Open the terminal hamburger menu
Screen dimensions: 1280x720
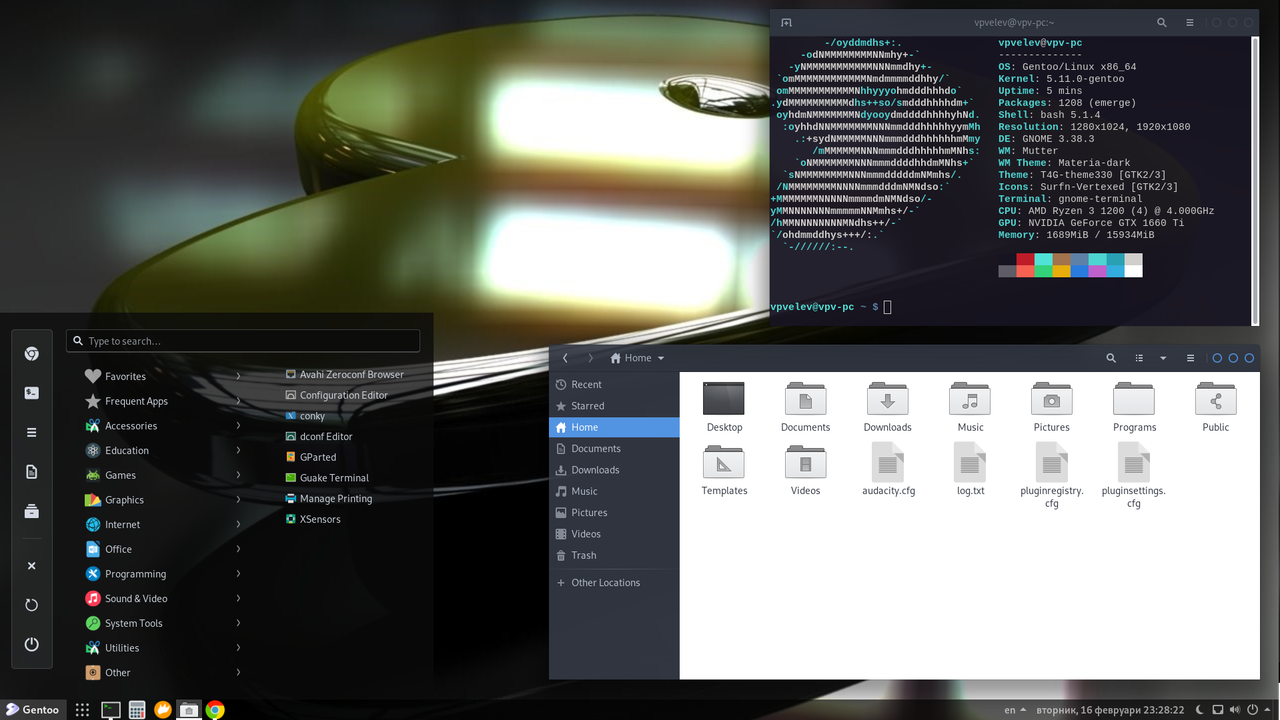(x=1189, y=22)
